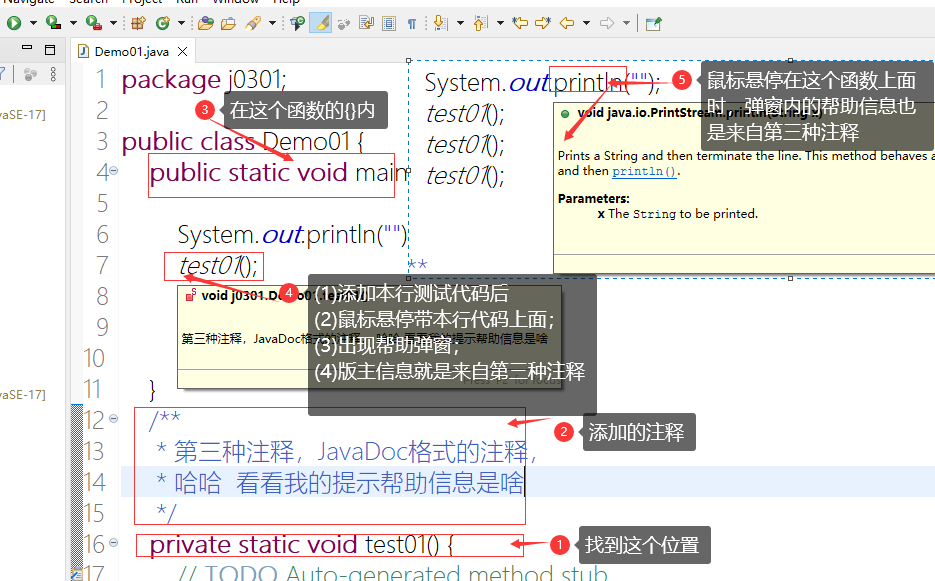The image size is (935, 581).
Task: Collapse the Javadoc comment fold at line 12
Action: 113,419
